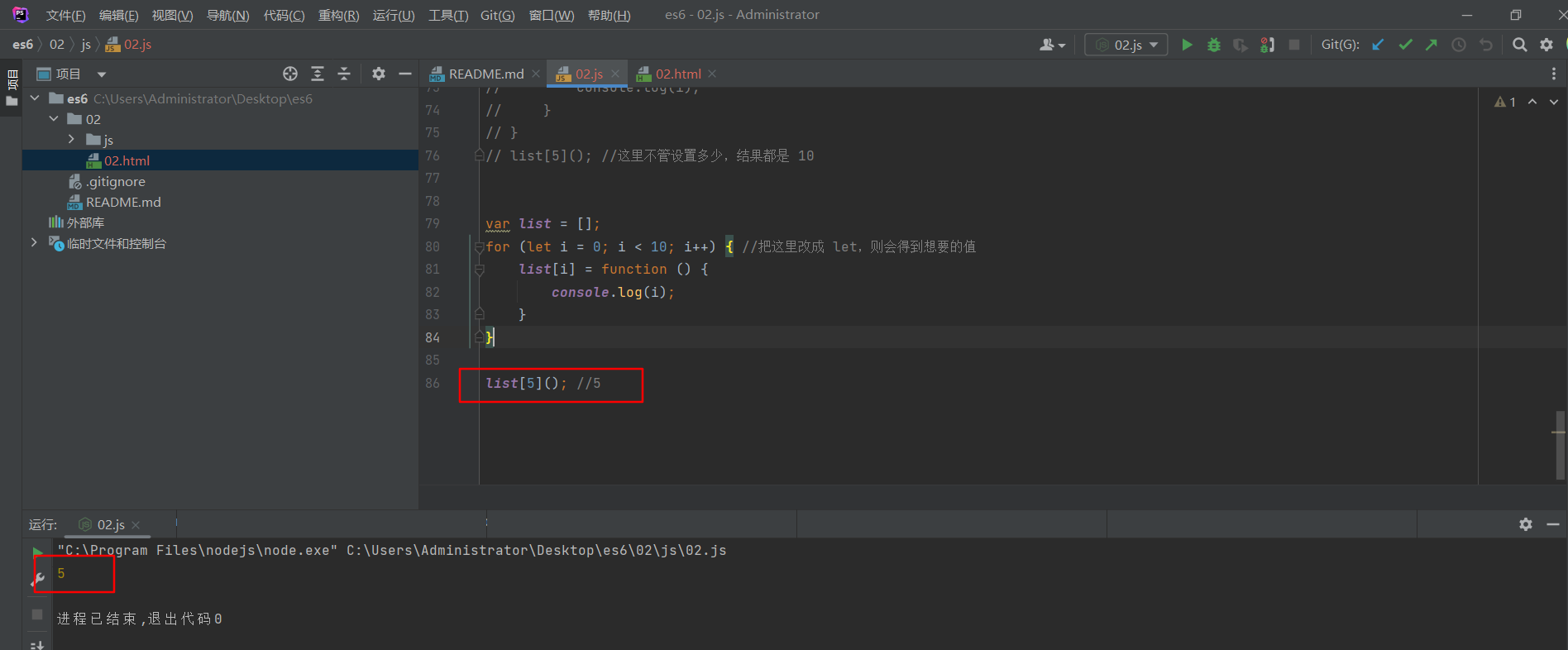The width and height of the screenshot is (1568, 650).
Task: Click the wrench icon in run panel
Action: tap(37, 581)
